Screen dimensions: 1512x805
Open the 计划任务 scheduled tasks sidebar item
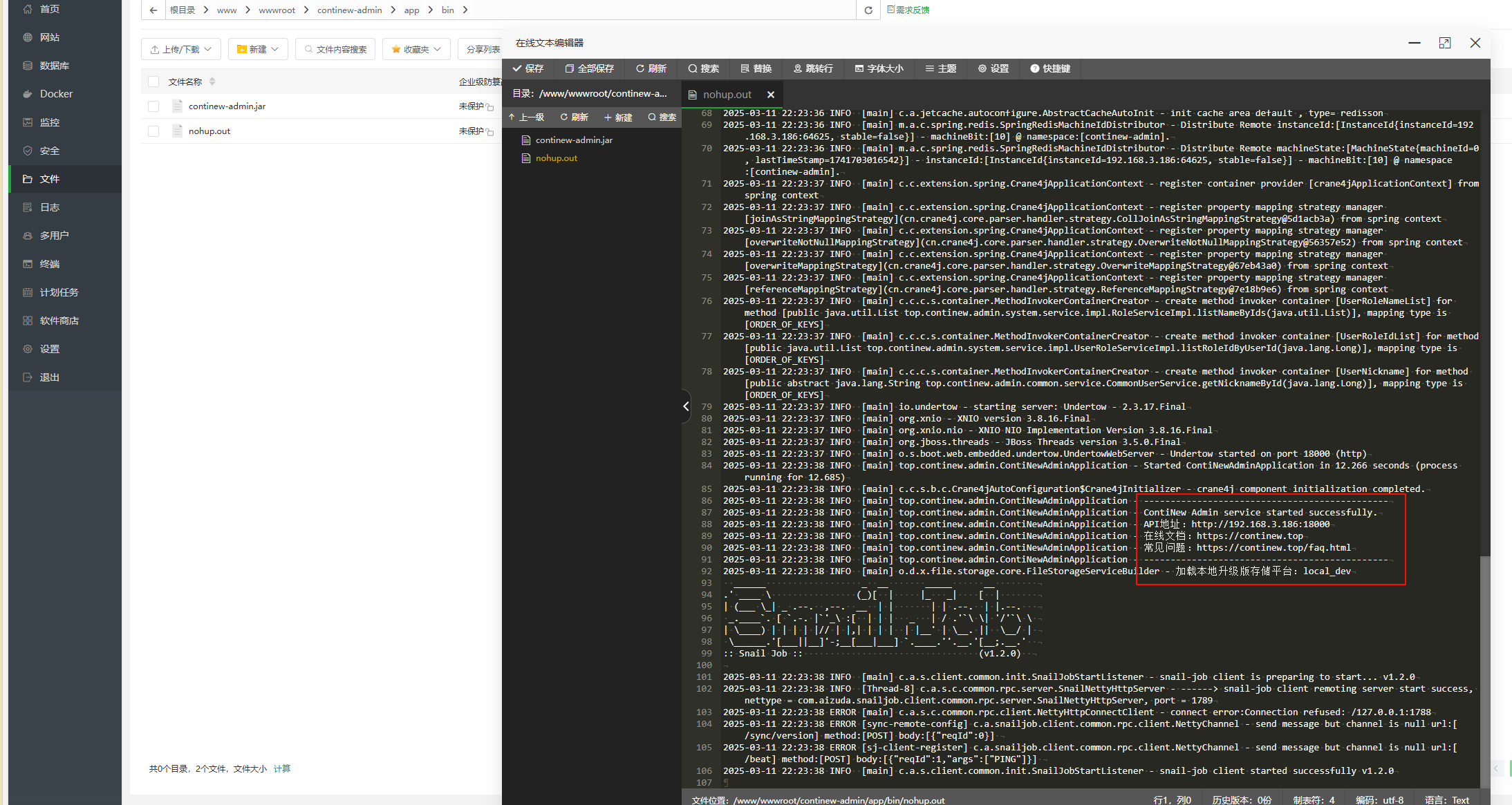[x=65, y=292]
